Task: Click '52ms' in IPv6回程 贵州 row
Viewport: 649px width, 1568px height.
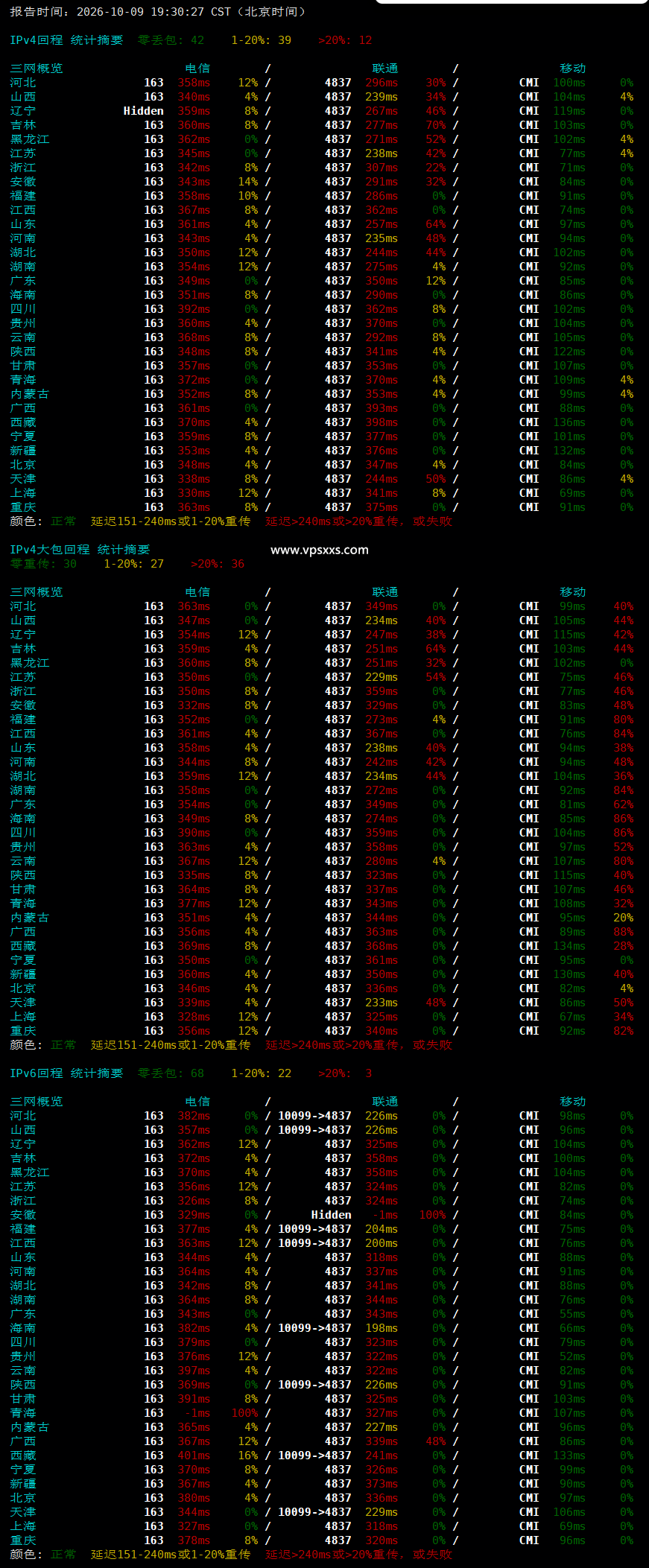Action: (x=572, y=1356)
